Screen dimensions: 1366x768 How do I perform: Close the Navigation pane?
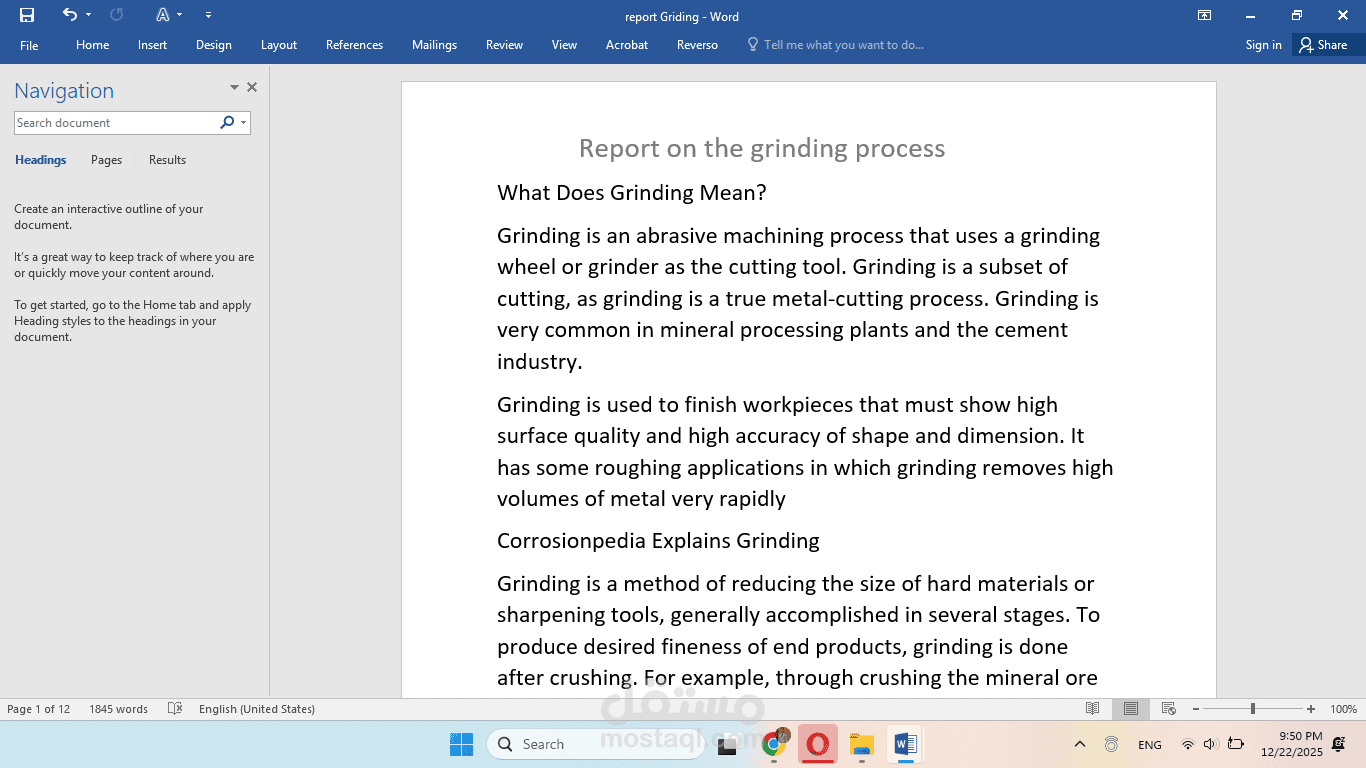point(252,87)
